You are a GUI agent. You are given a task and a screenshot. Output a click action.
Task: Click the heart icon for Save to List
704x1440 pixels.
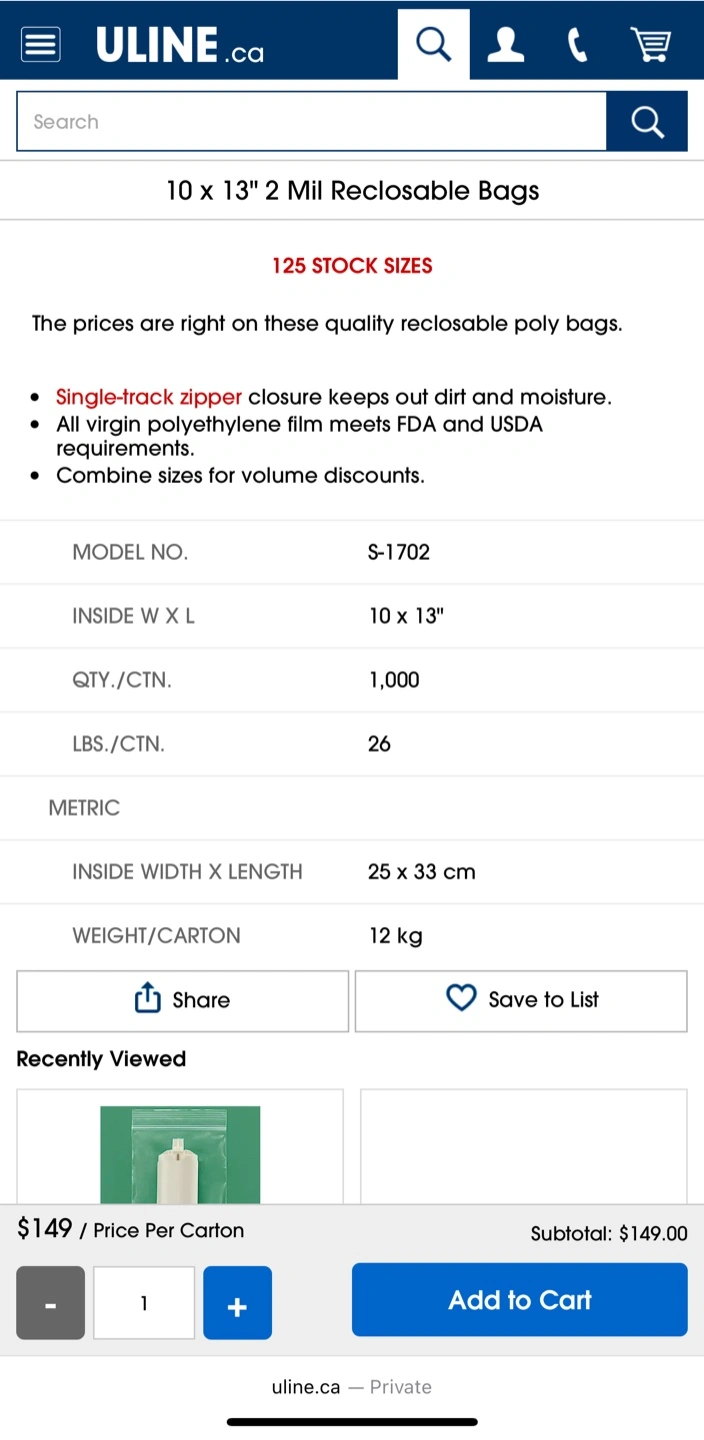(x=461, y=998)
